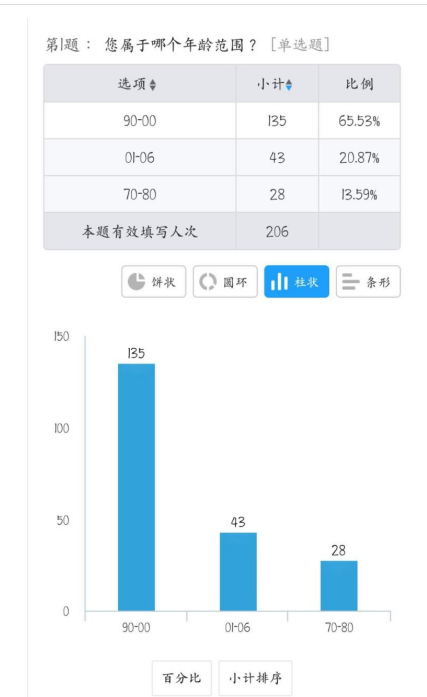Toggle 小计排序 button
This screenshot has height=697, width=427.
pyautogui.click(x=255, y=678)
